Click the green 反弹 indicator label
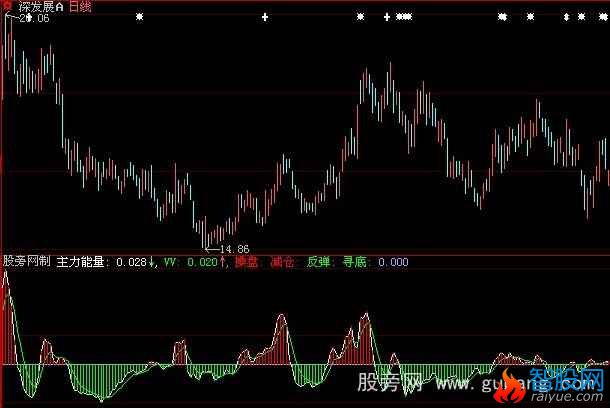 click(318, 262)
